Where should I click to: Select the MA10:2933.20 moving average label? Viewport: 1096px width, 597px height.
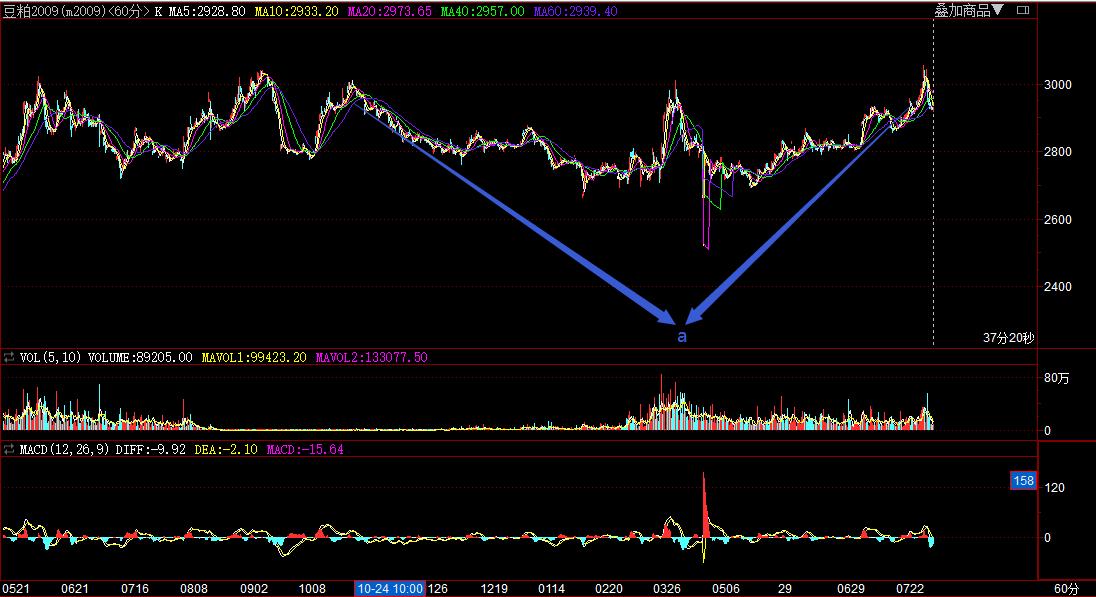click(x=296, y=11)
